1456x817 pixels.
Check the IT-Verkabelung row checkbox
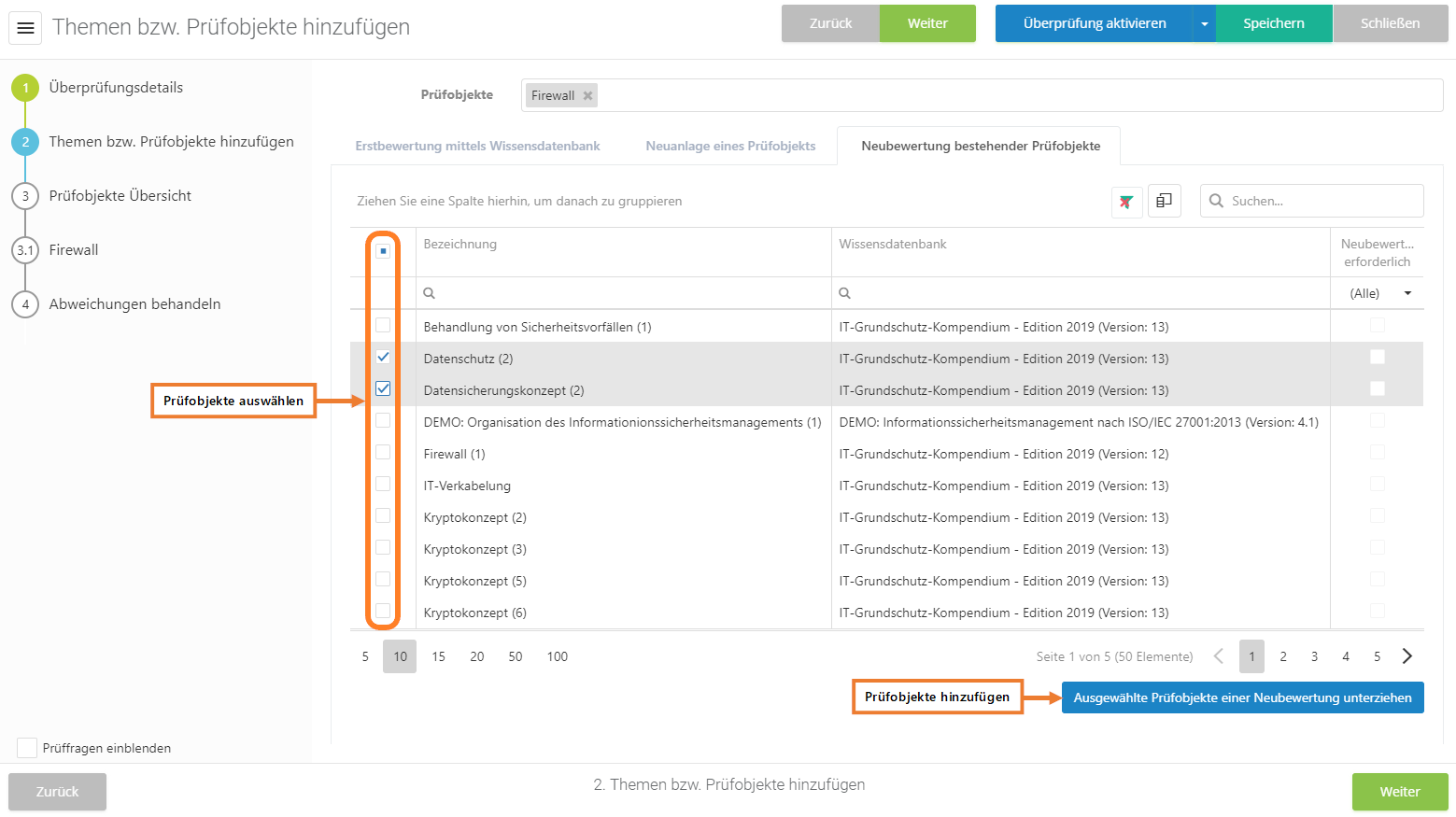click(383, 485)
